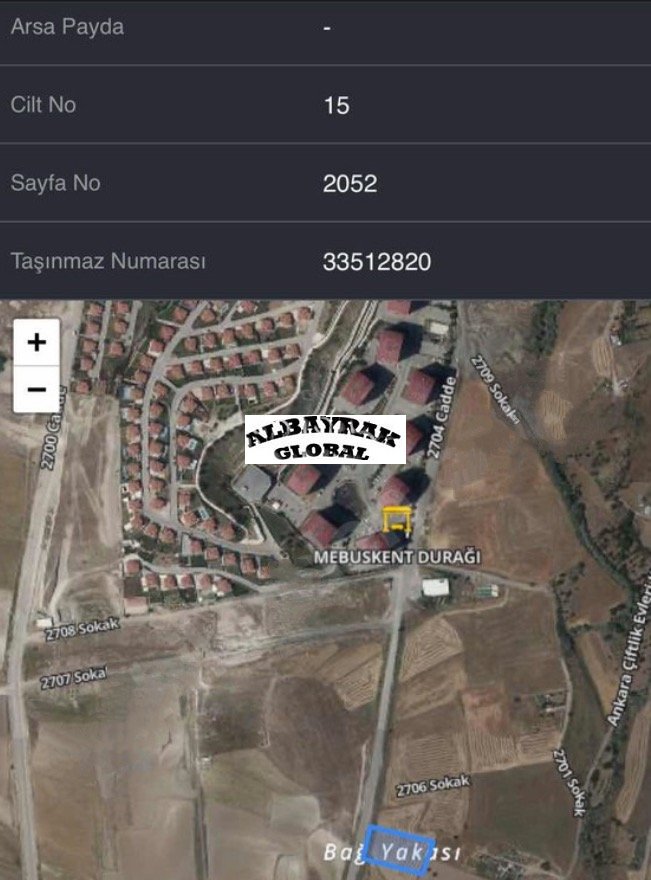
Task: Click the Taşınmaz Numarası value 33512820
Action: 377,262
